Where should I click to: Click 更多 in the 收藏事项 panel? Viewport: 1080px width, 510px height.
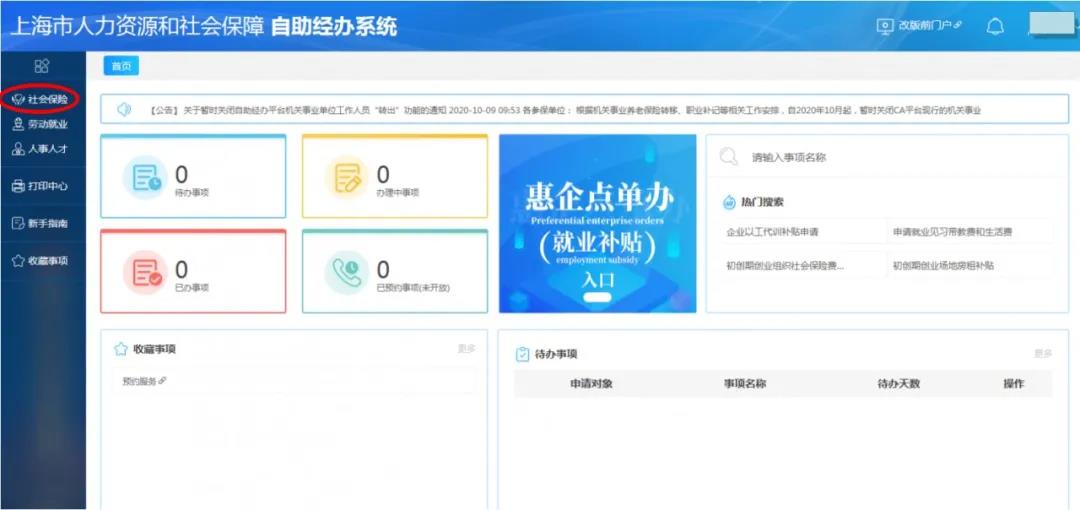click(466, 349)
